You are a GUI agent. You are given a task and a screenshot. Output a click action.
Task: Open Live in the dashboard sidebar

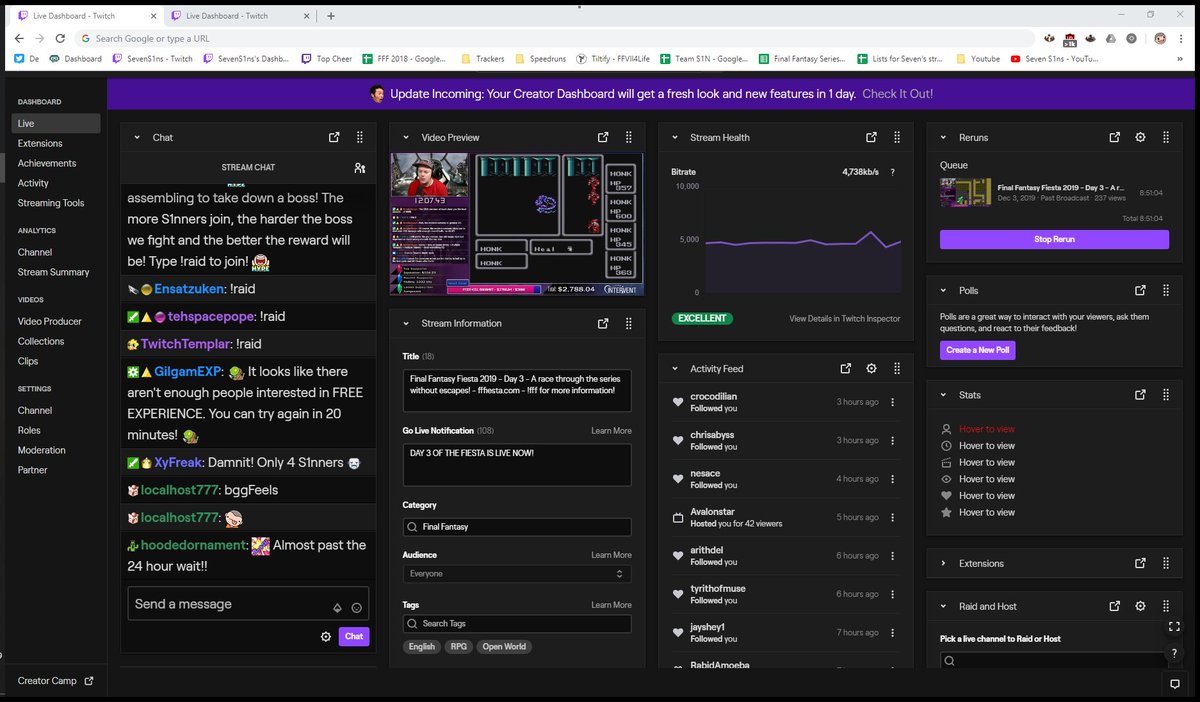[x=56, y=123]
